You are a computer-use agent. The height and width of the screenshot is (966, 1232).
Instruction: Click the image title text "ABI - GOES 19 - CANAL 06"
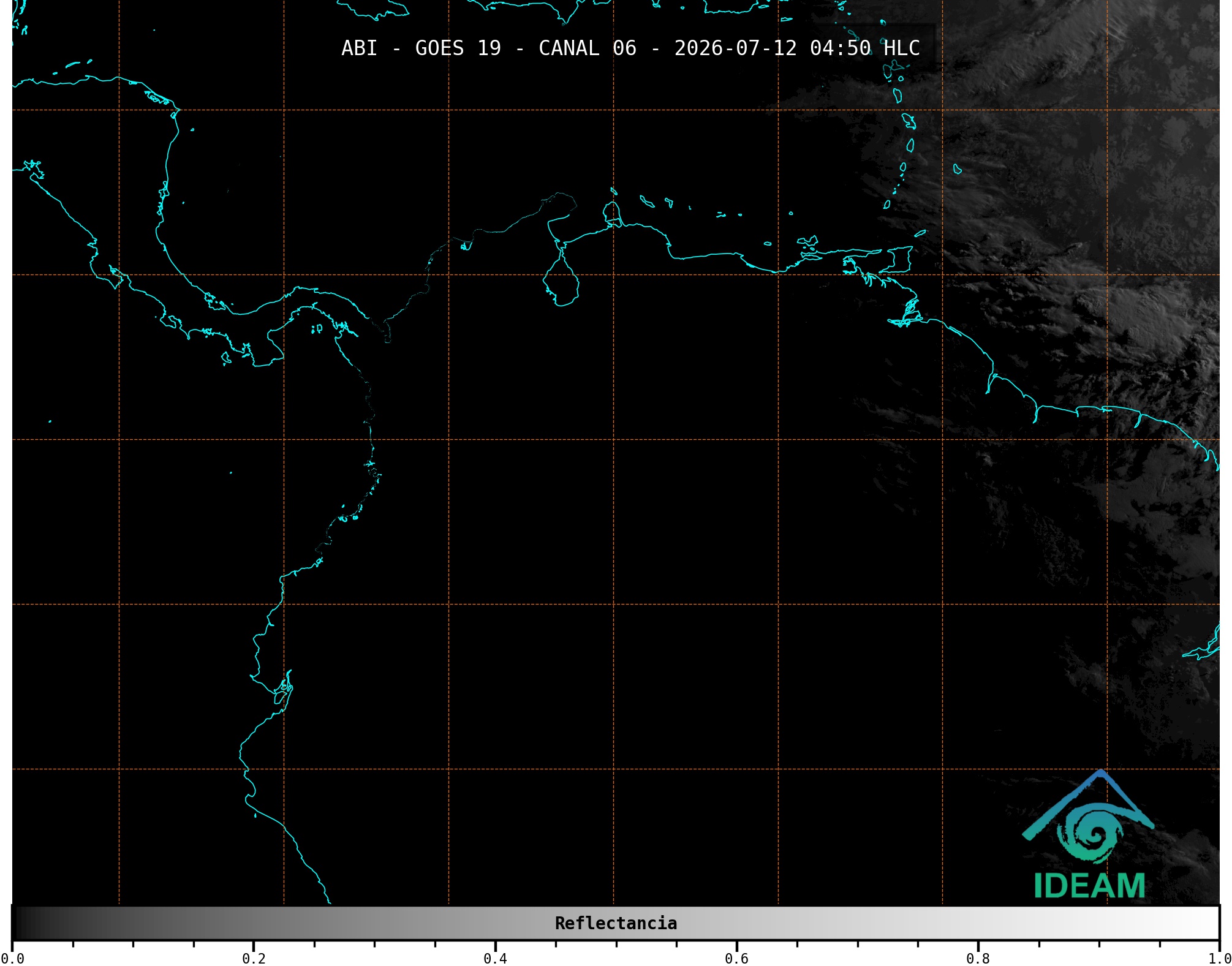point(489,48)
